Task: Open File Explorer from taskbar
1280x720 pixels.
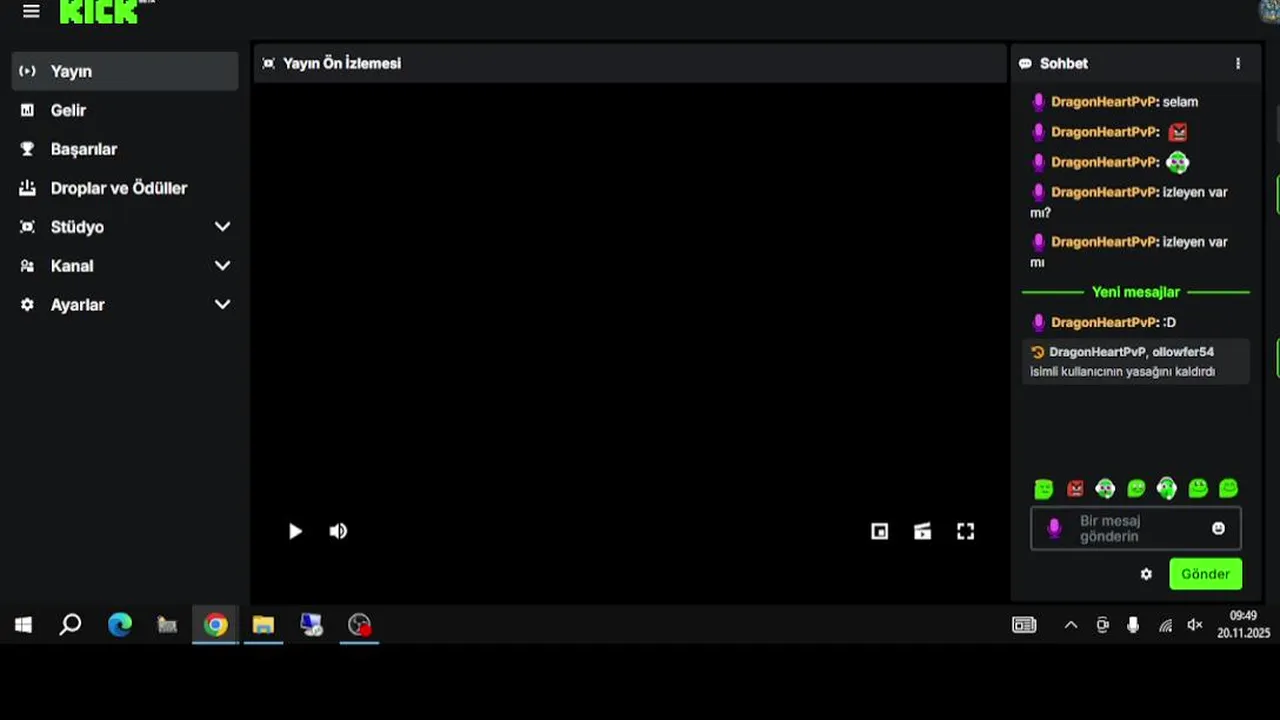Action: 263,625
